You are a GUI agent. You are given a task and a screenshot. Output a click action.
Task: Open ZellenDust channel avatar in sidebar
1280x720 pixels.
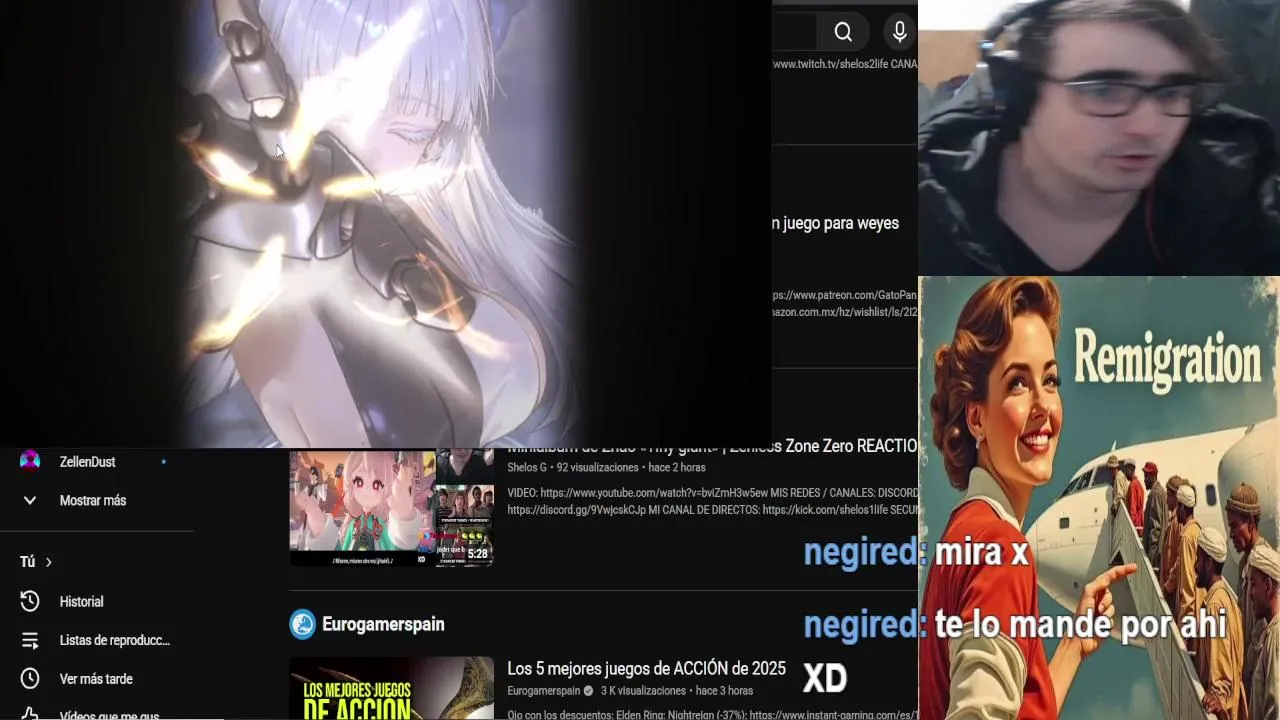point(30,461)
